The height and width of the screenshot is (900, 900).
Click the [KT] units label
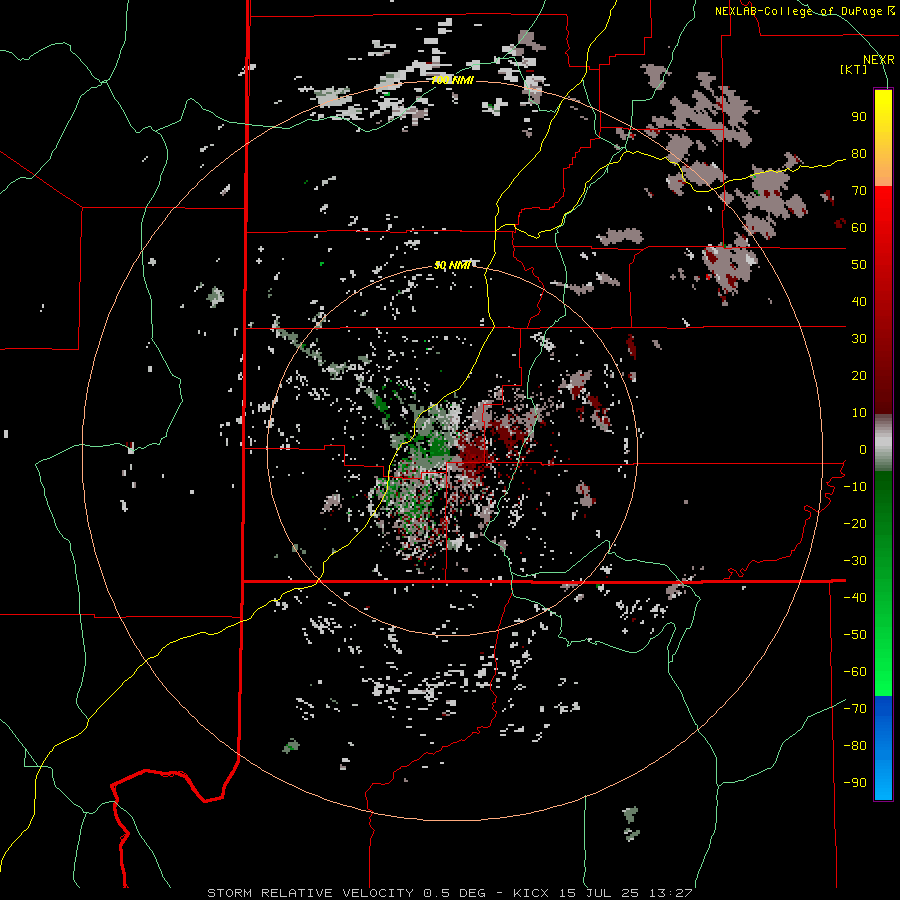854,69
